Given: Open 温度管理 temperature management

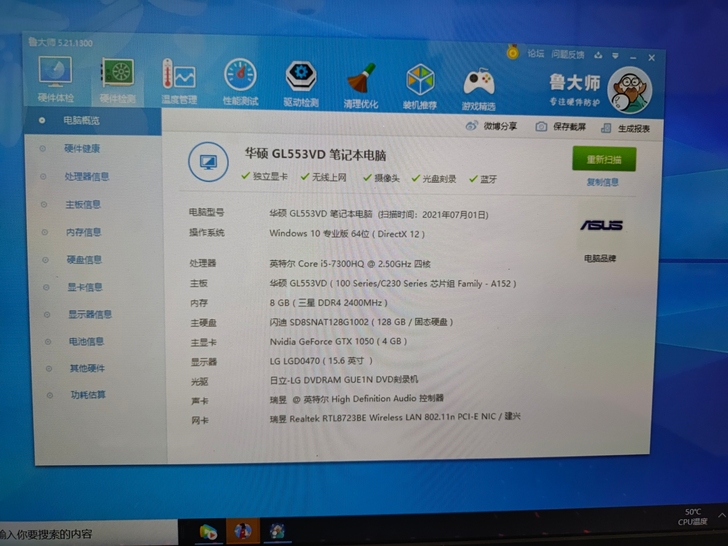Looking at the screenshot, I should pos(179,80).
